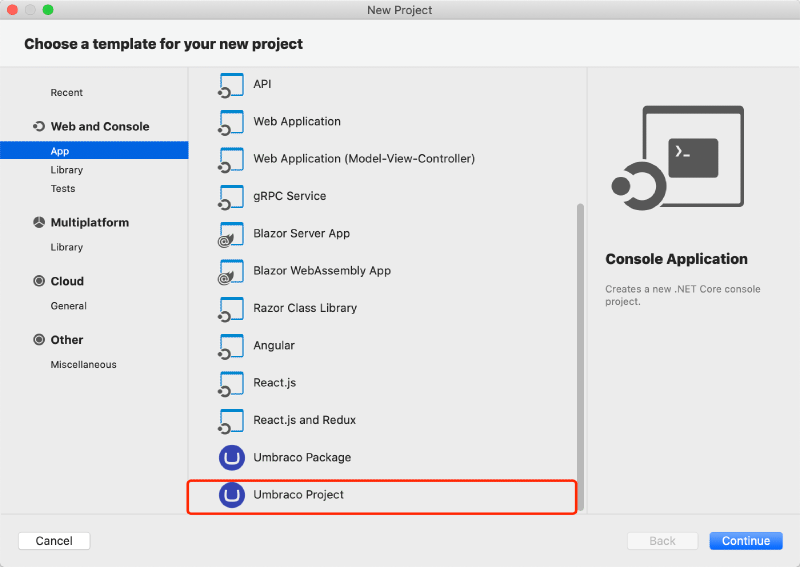
Task: Select the Web and Console heading
Action: [x=100, y=127]
